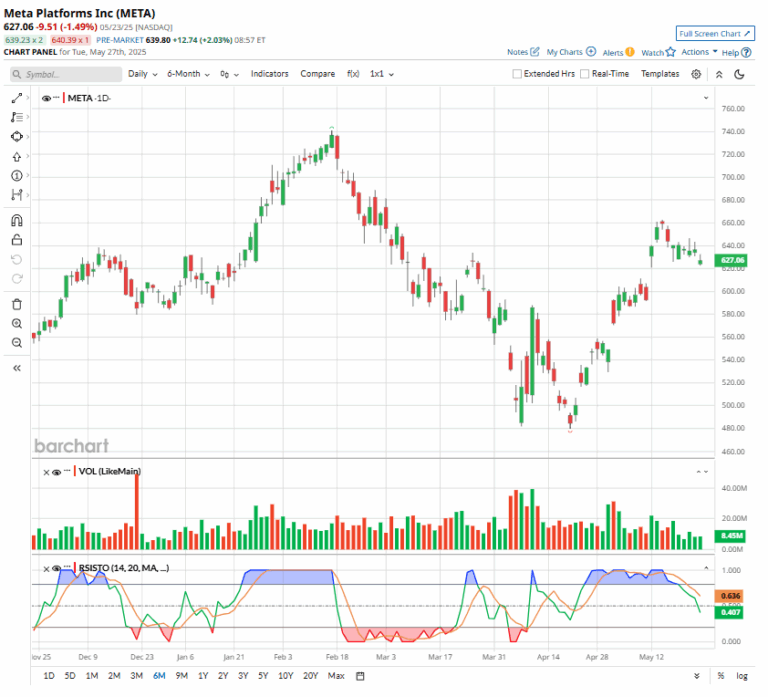Redo the chart action

click(17, 279)
